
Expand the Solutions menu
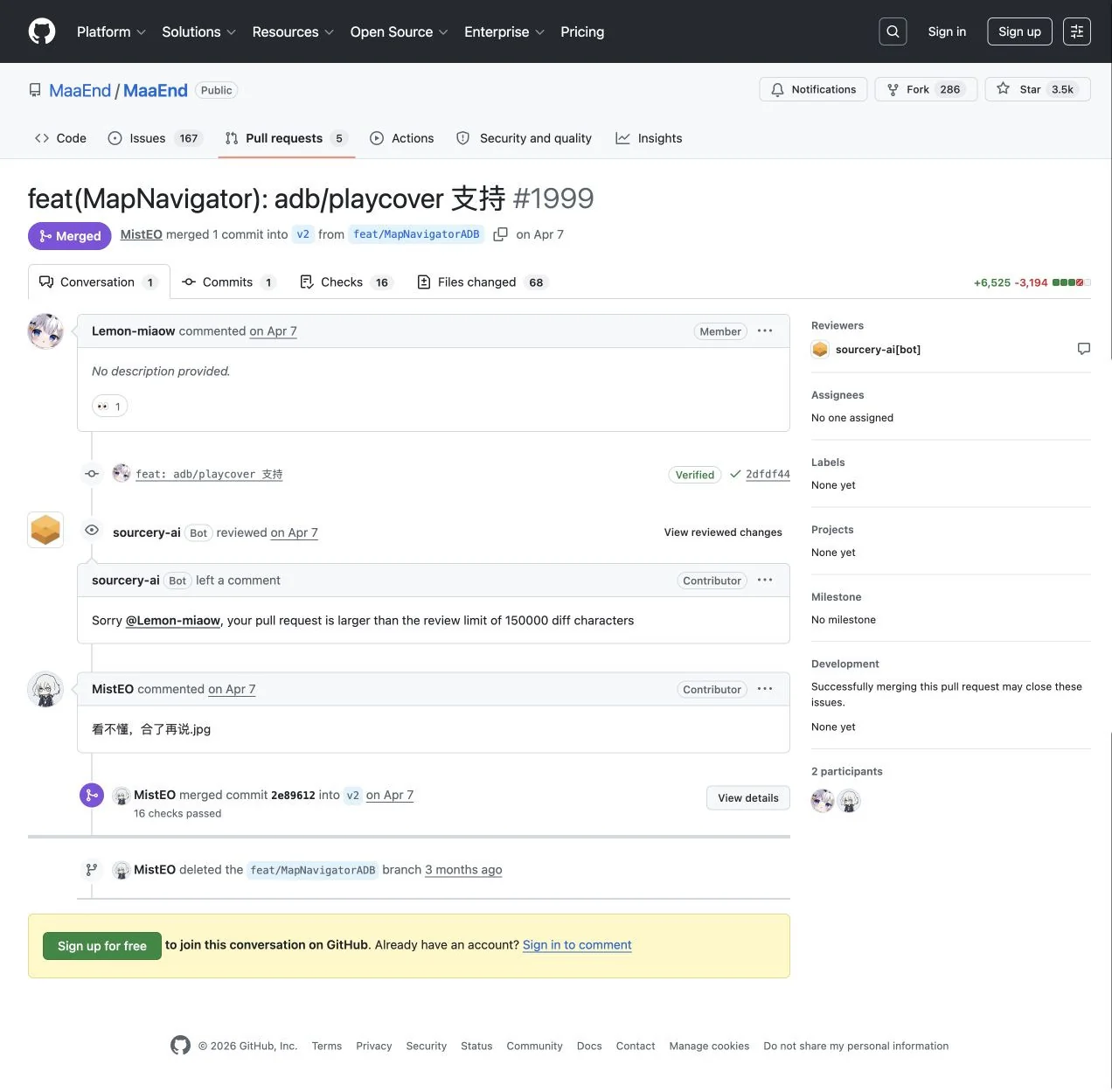coord(198,31)
